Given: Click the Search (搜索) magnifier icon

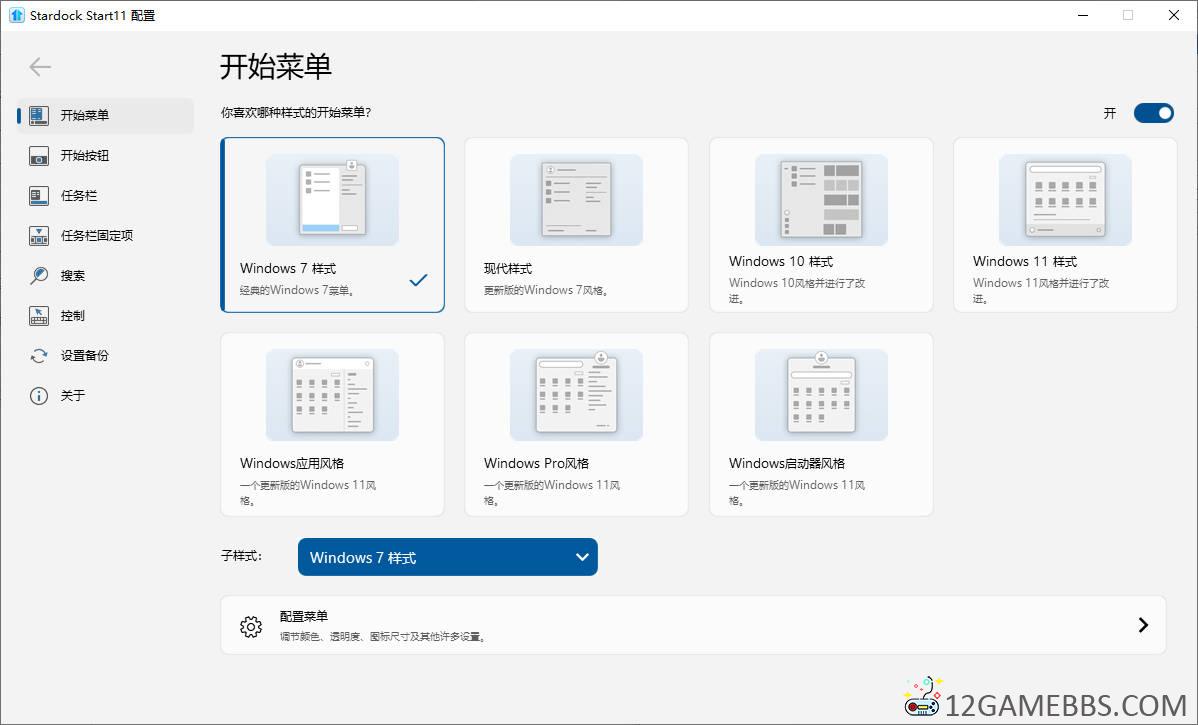Looking at the screenshot, I should pos(39,276).
